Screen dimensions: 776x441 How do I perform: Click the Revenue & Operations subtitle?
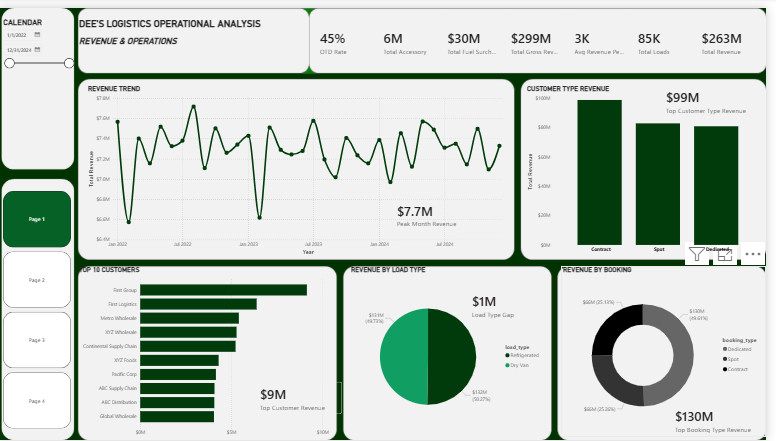pyautogui.click(x=128, y=41)
